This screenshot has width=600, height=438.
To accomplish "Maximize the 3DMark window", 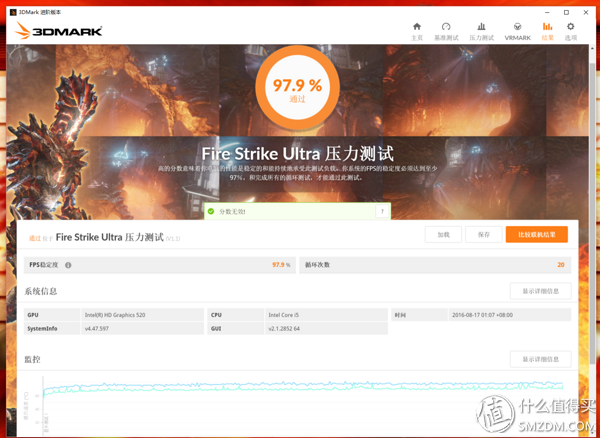I will 567,12.
